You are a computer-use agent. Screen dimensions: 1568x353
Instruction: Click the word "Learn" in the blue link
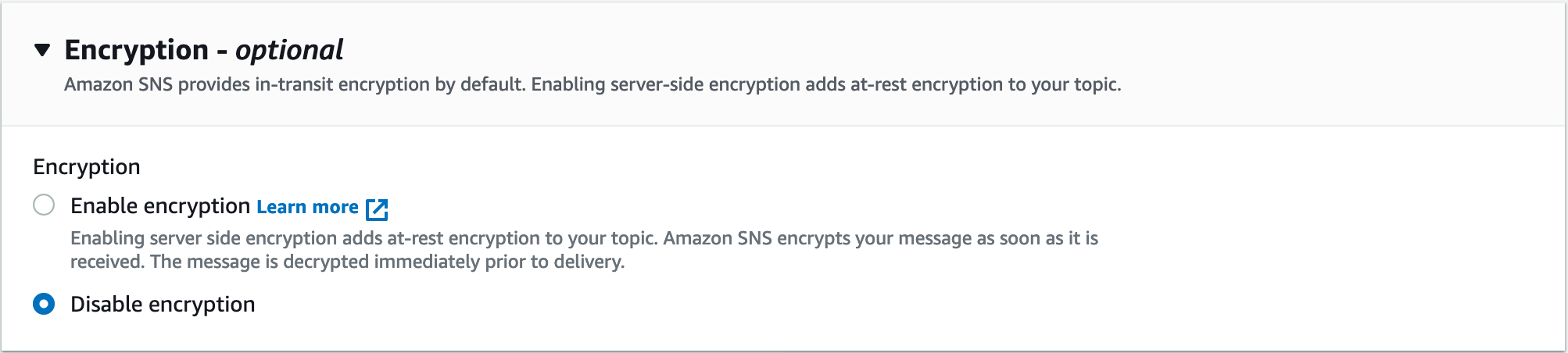point(281,207)
